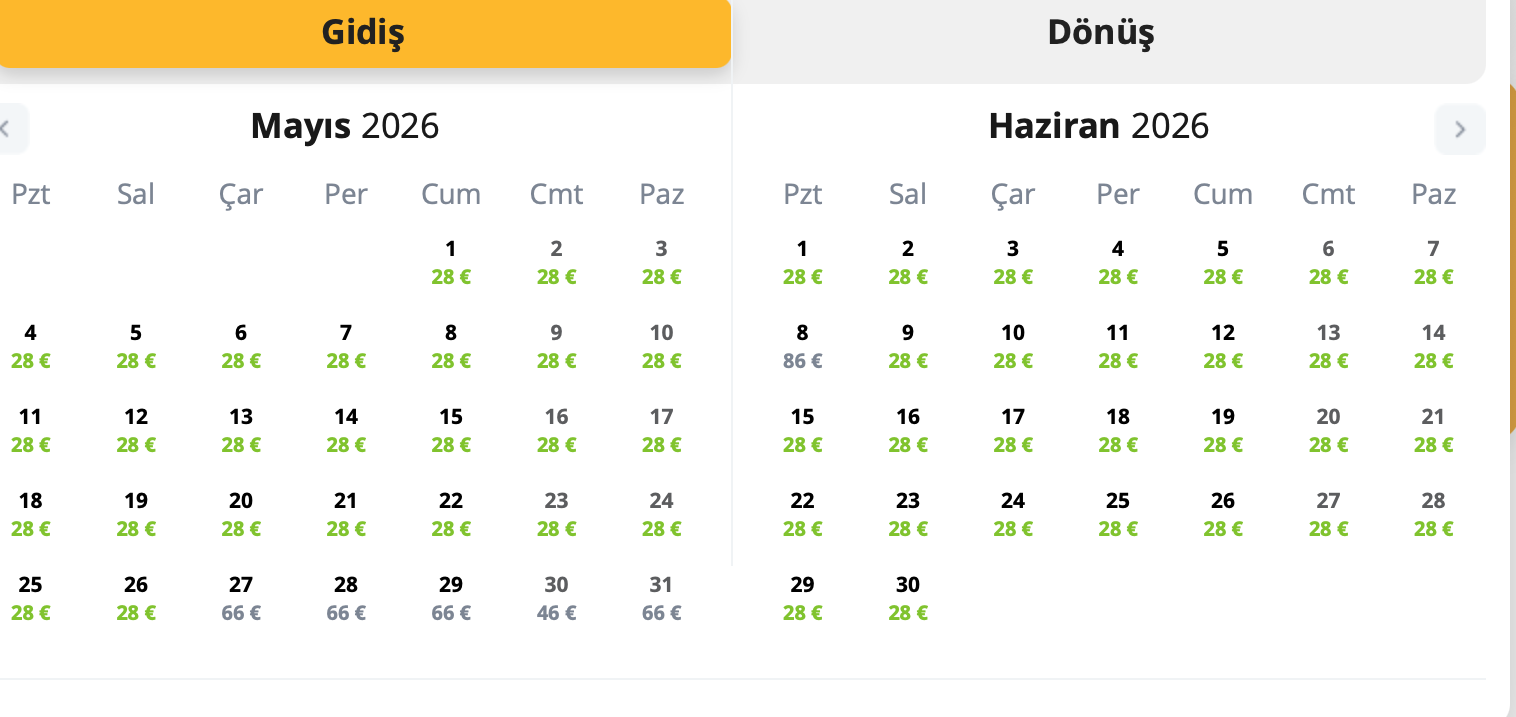Pick June 7 in Haziran calendar

(x=1433, y=262)
